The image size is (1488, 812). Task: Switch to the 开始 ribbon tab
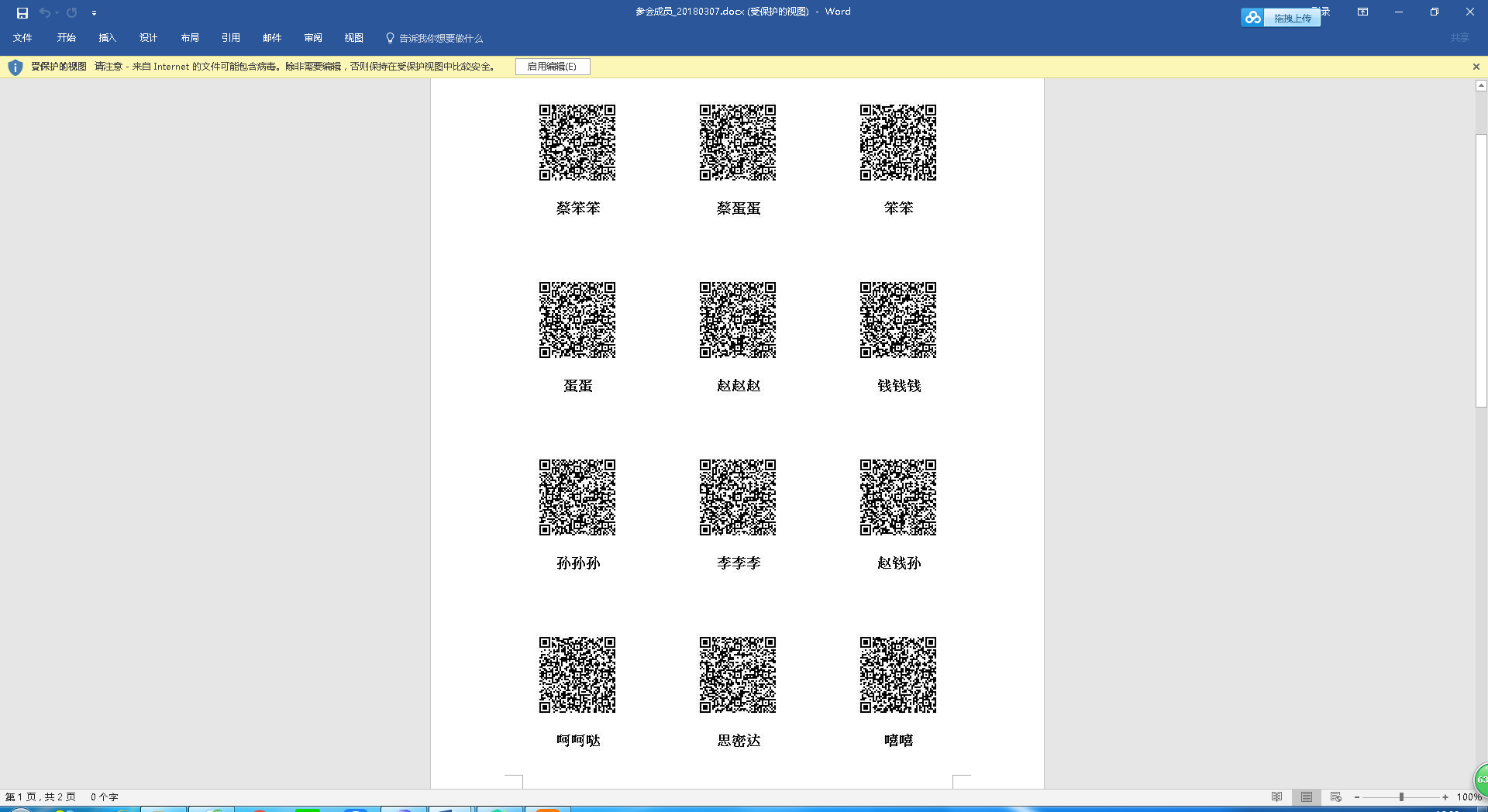tap(66, 38)
